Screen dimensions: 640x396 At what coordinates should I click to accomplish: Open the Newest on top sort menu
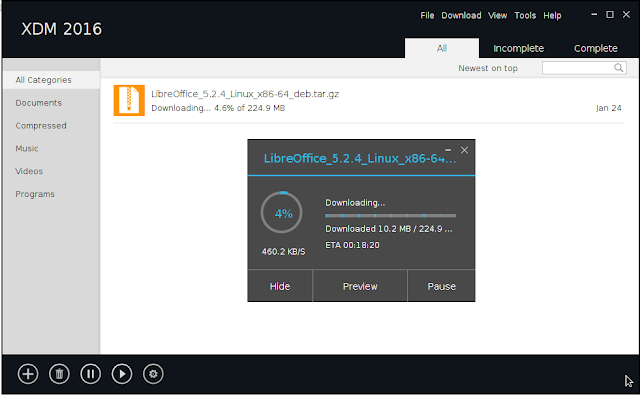(488, 68)
